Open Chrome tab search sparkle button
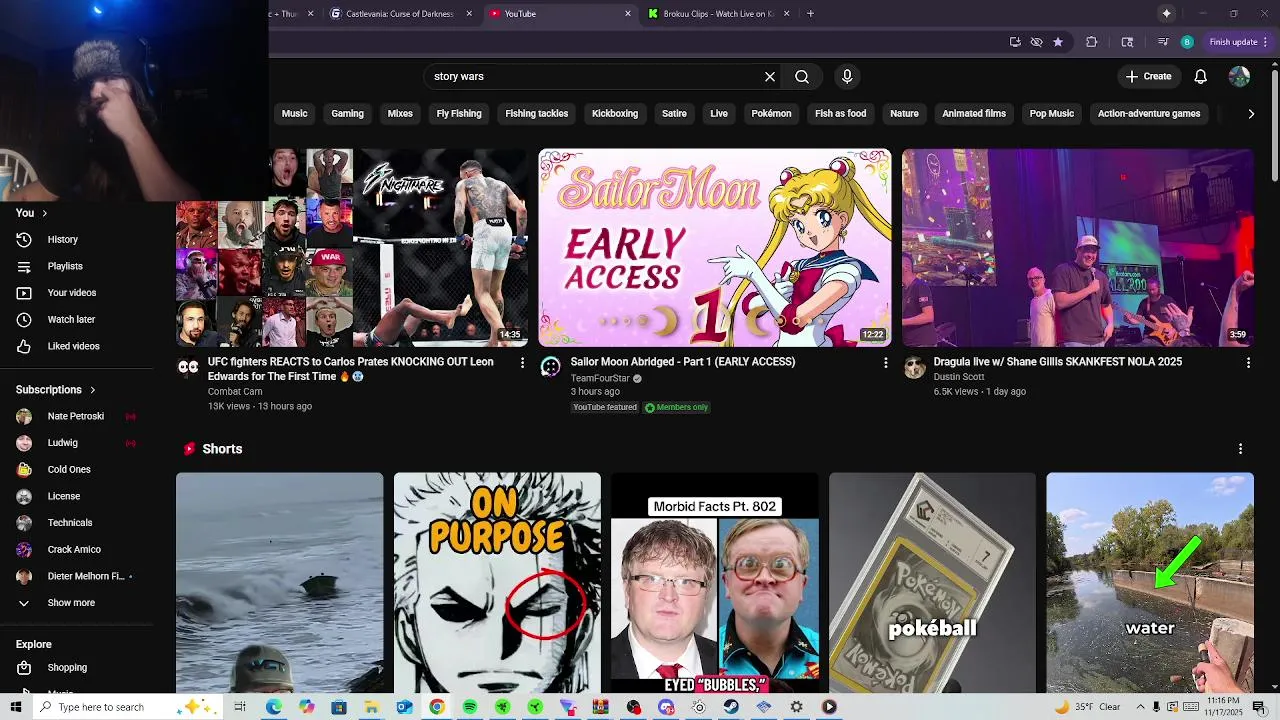Image resolution: width=1280 pixels, height=720 pixels. tap(1166, 13)
